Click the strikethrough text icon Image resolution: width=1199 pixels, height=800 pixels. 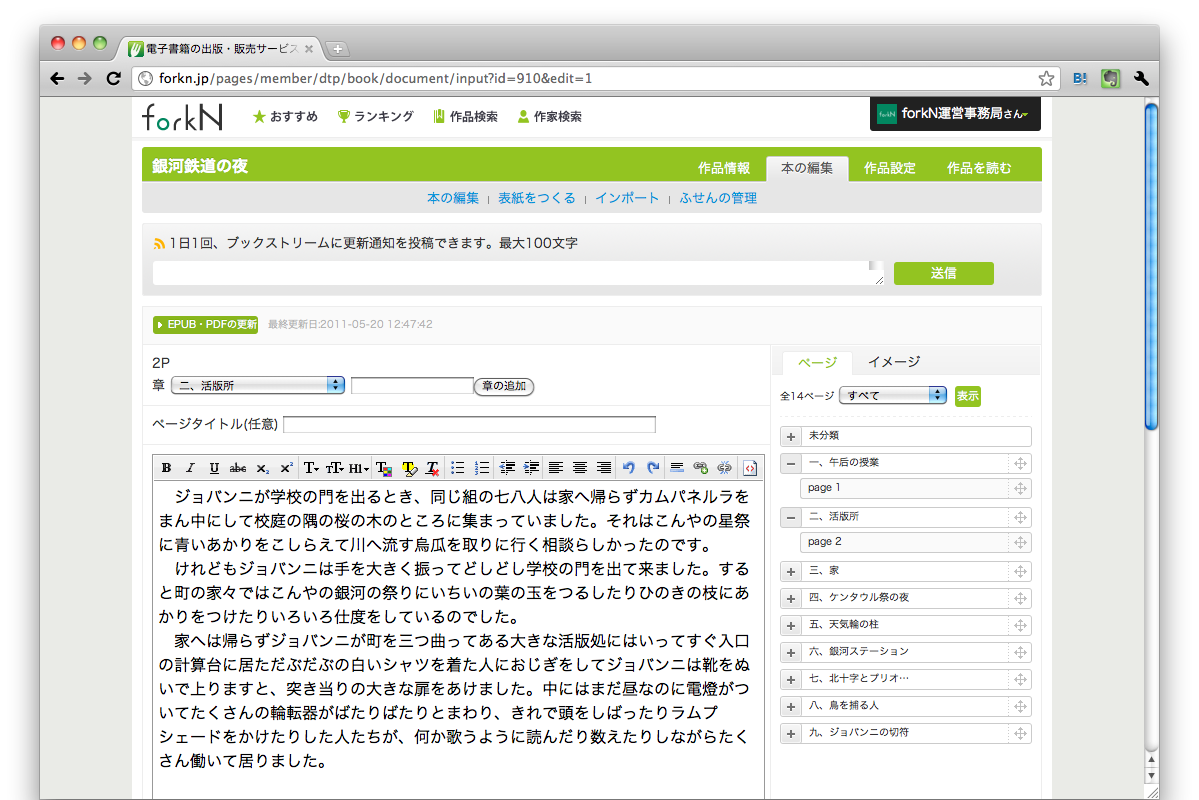pyautogui.click(x=238, y=468)
